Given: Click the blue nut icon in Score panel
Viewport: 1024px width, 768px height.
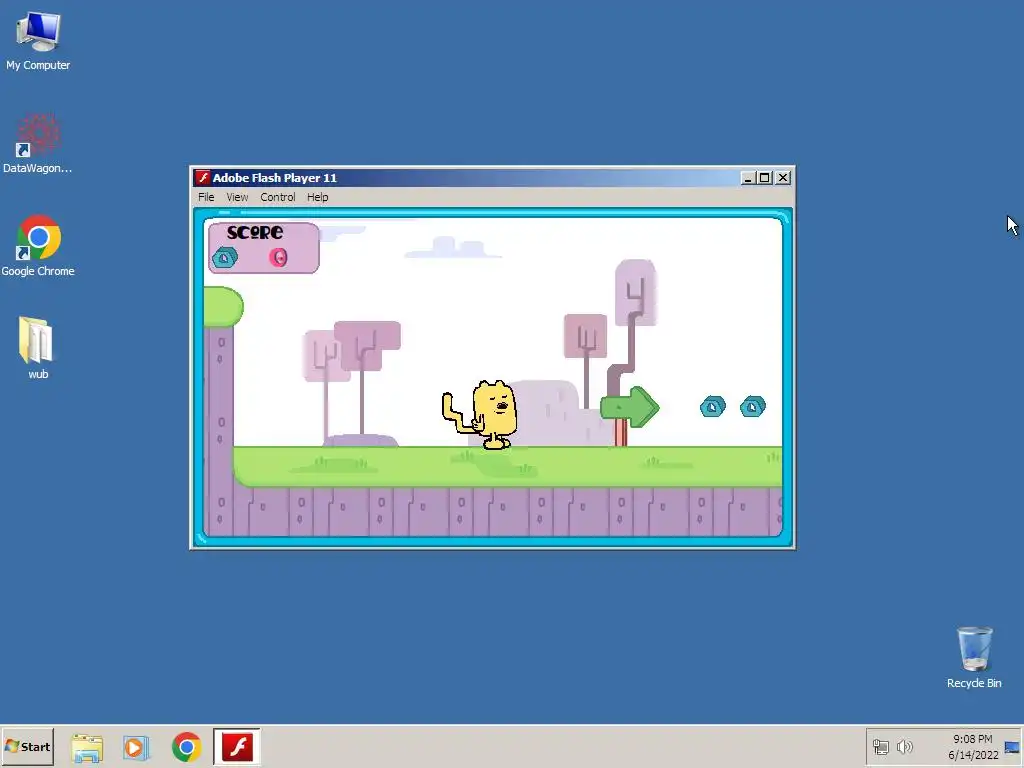Looking at the screenshot, I should pos(225,258).
